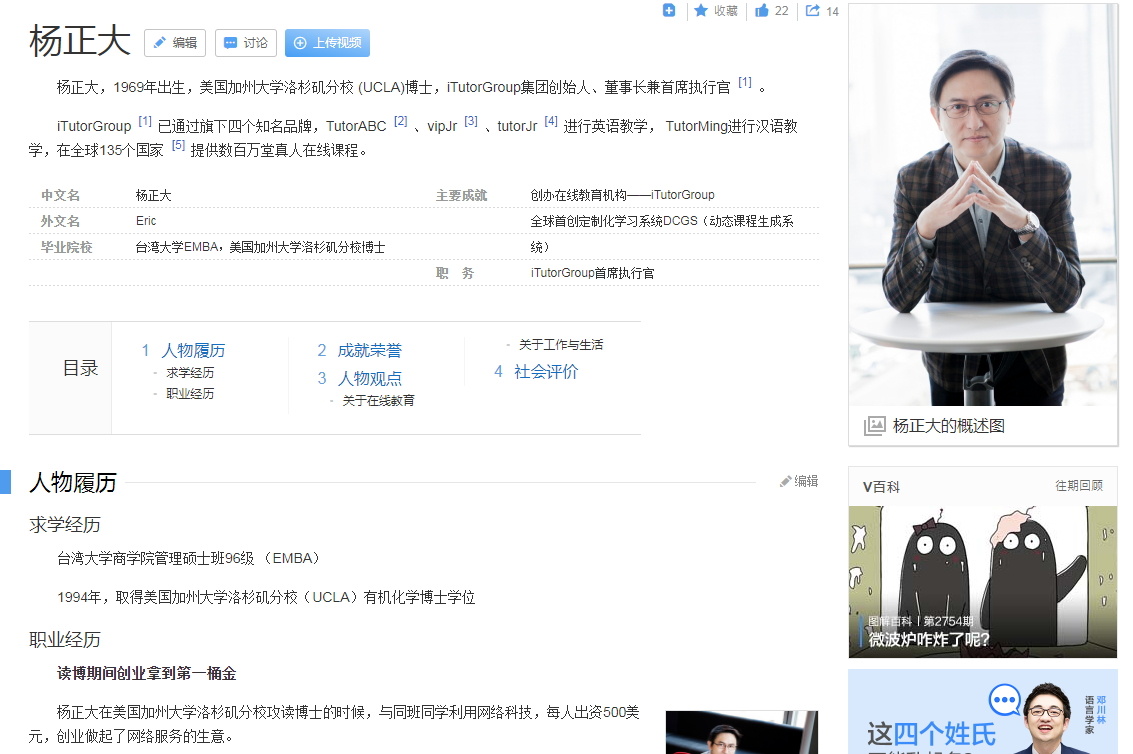Go to 人物观点 contents entry

(x=369, y=379)
